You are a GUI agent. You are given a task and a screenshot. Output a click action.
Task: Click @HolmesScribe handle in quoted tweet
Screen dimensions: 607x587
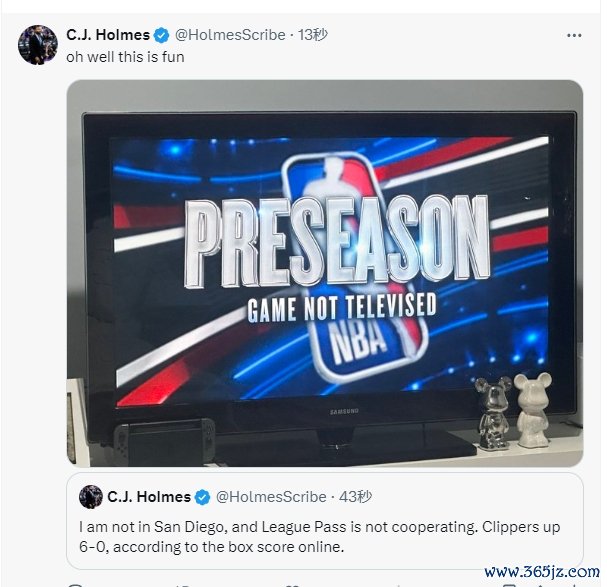(271, 497)
